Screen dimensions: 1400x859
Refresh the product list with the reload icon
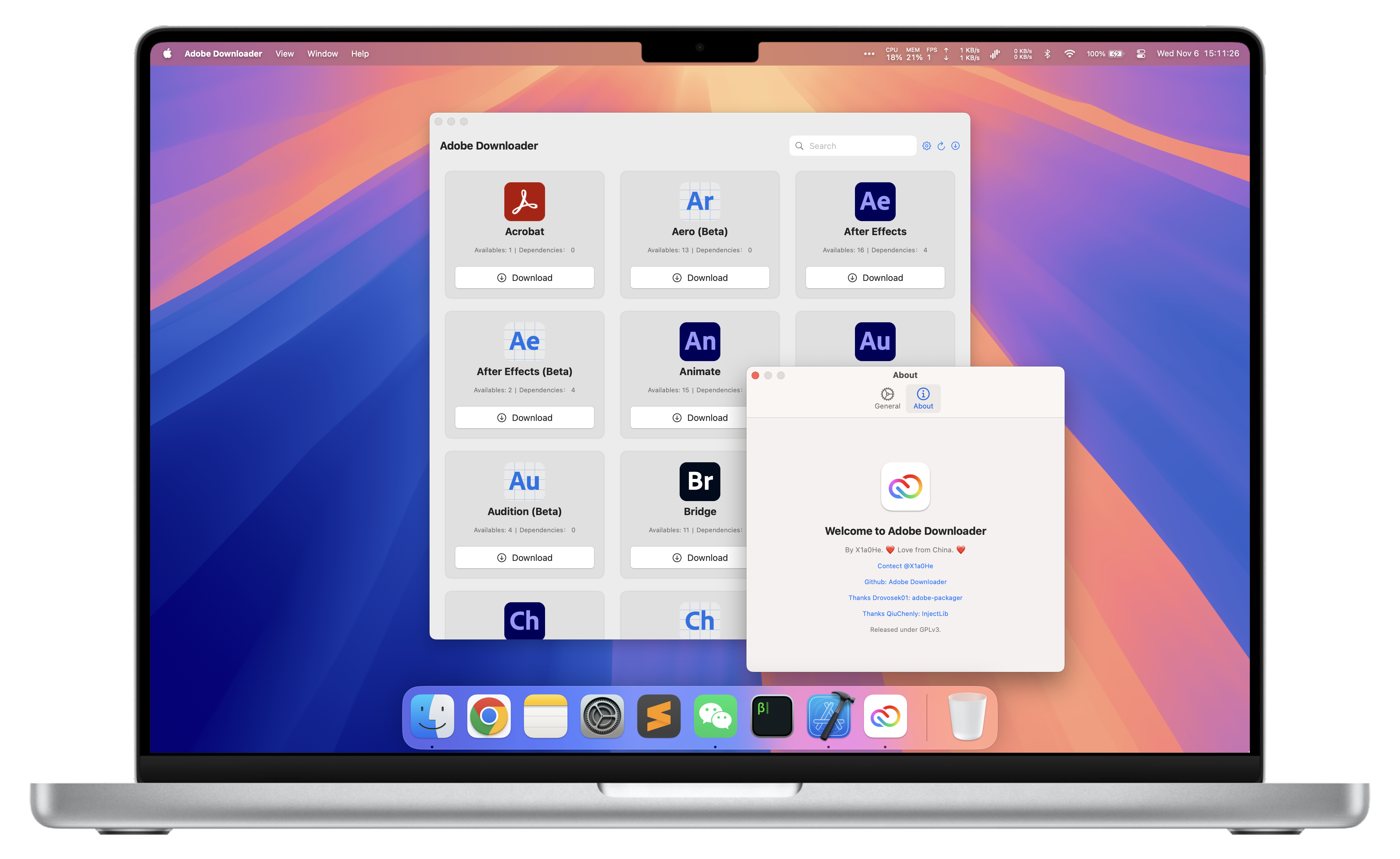click(x=941, y=146)
